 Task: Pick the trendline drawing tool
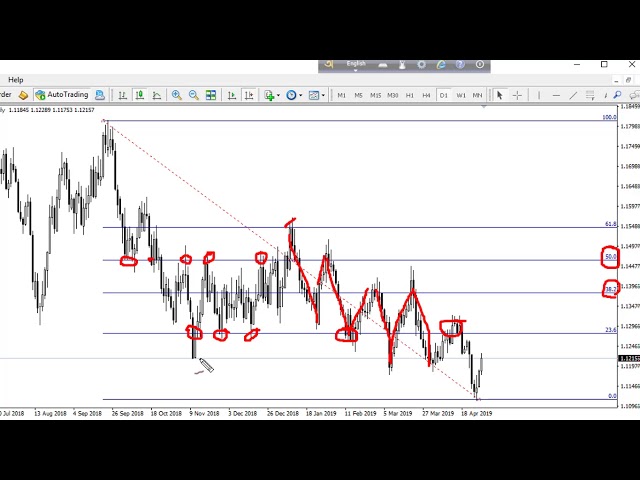click(x=573, y=95)
